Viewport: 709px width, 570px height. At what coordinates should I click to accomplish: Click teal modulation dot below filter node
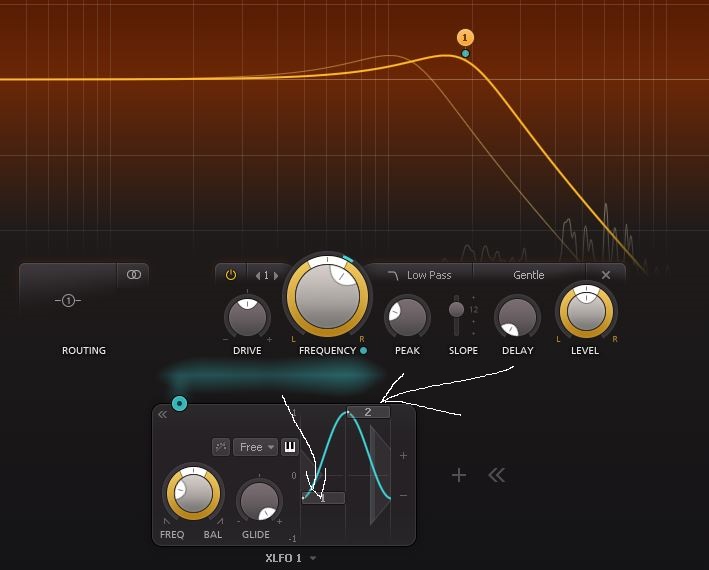click(x=465, y=53)
